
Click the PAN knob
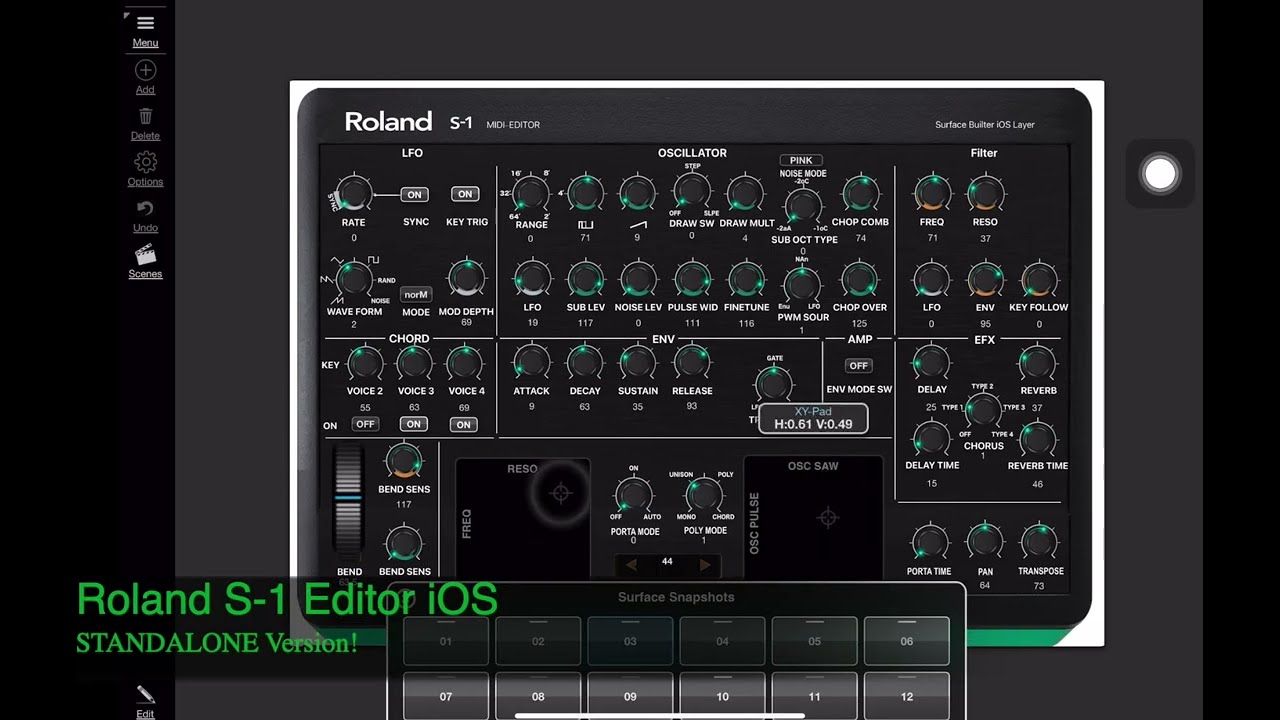point(985,542)
